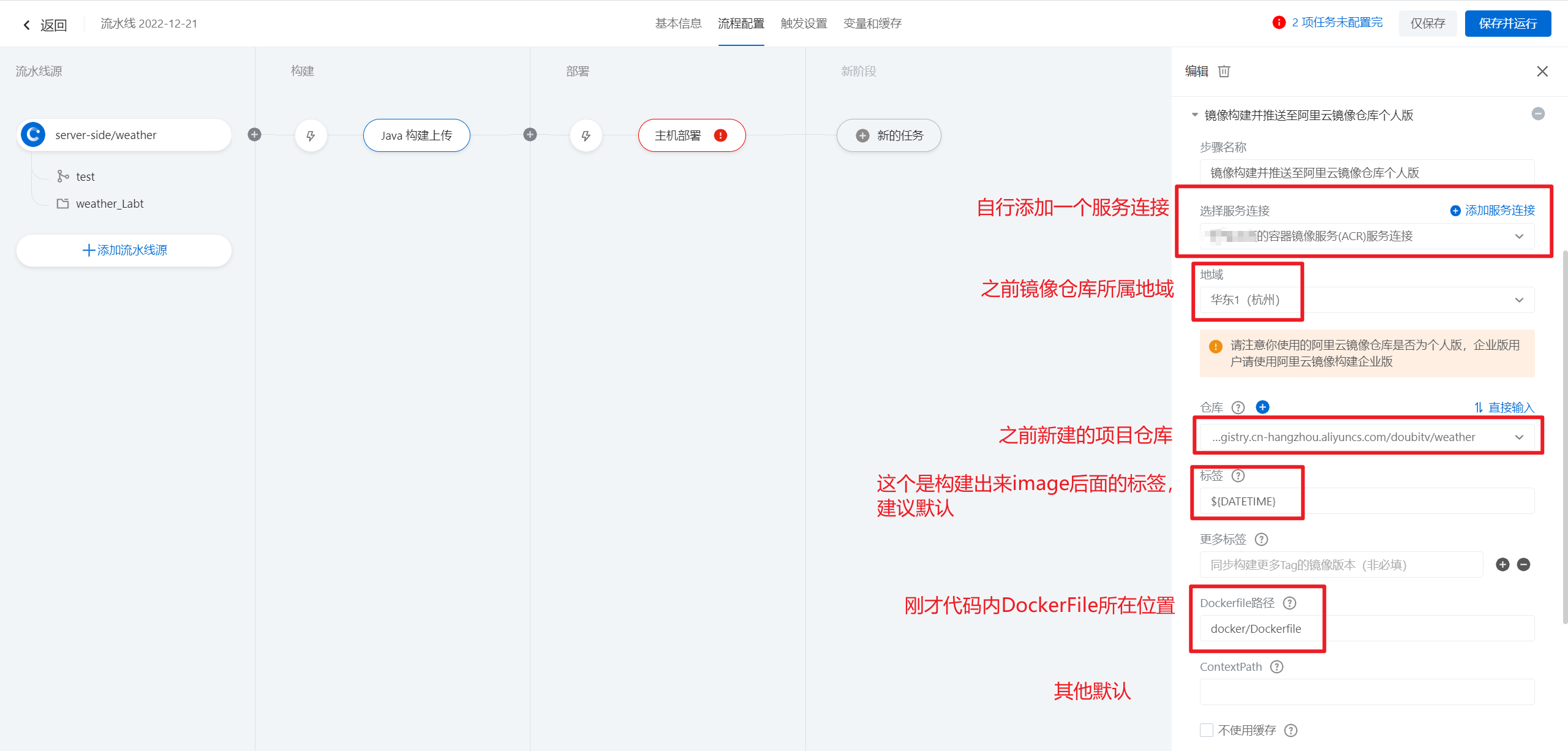This screenshot has height=751, width=1568.
Task: Click help question icon beside Dockerfile路径
Action: pos(1289,603)
